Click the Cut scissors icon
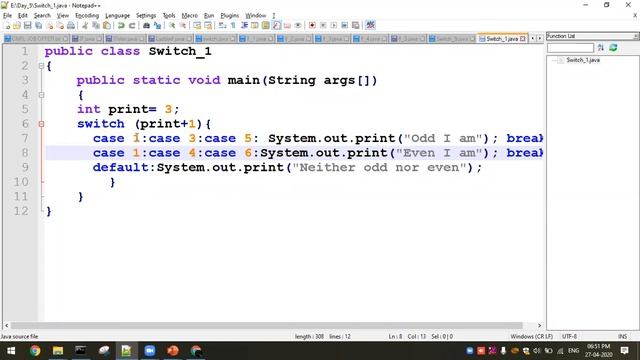The width and height of the screenshot is (640, 360). [x=85, y=25]
